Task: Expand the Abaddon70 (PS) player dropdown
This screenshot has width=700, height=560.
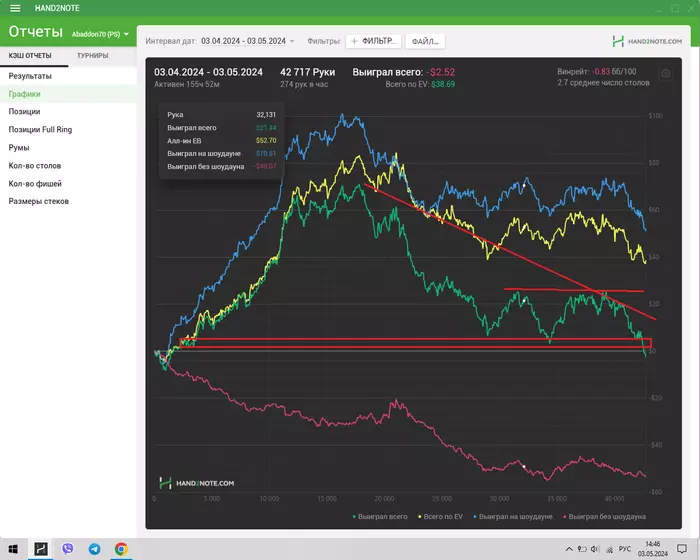Action: (x=100, y=34)
